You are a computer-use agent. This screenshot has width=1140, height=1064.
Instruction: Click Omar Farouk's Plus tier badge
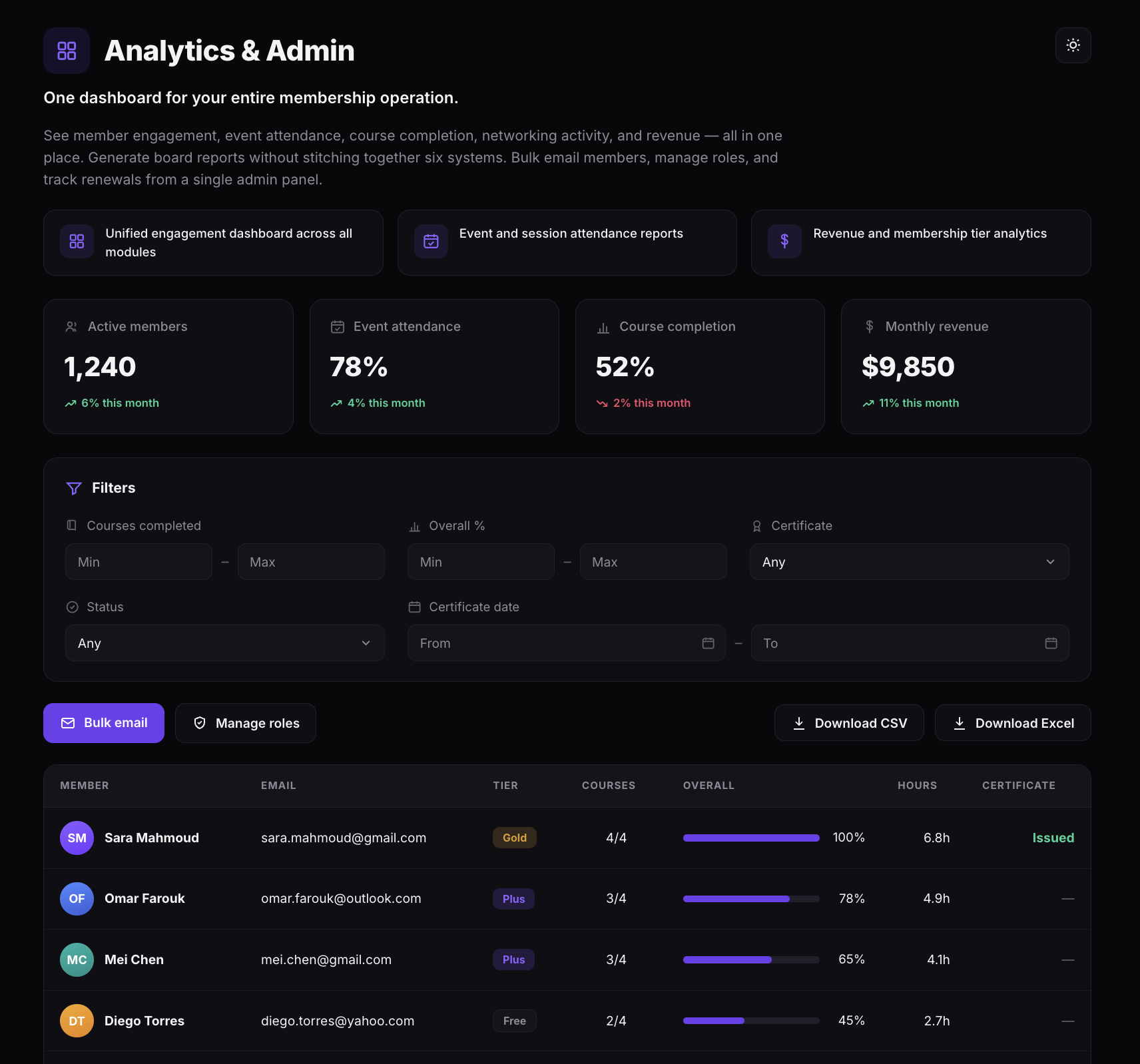pyautogui.click(x=513, y=899)
